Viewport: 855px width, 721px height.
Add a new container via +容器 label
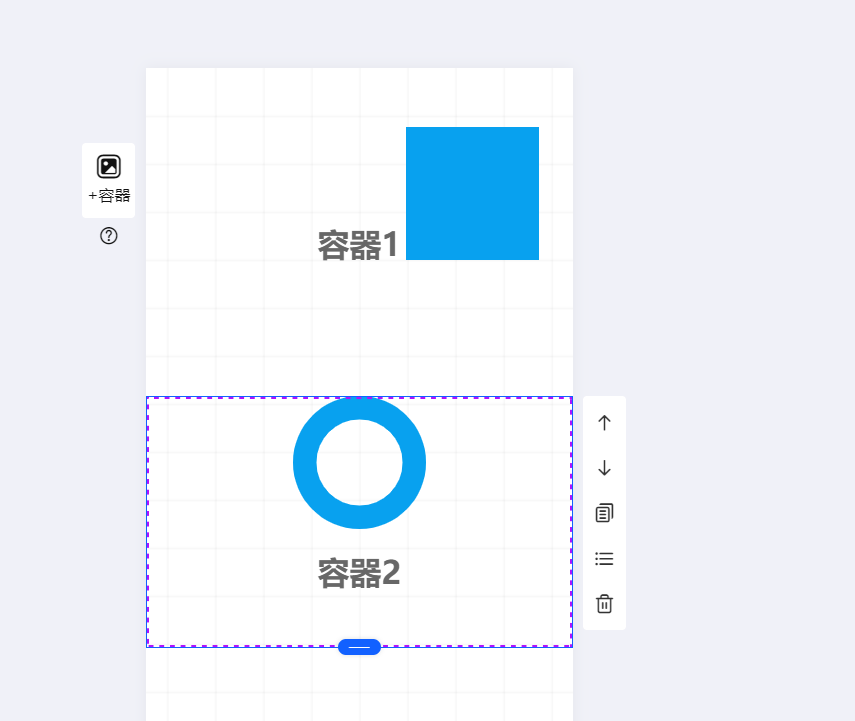(109, 195)
